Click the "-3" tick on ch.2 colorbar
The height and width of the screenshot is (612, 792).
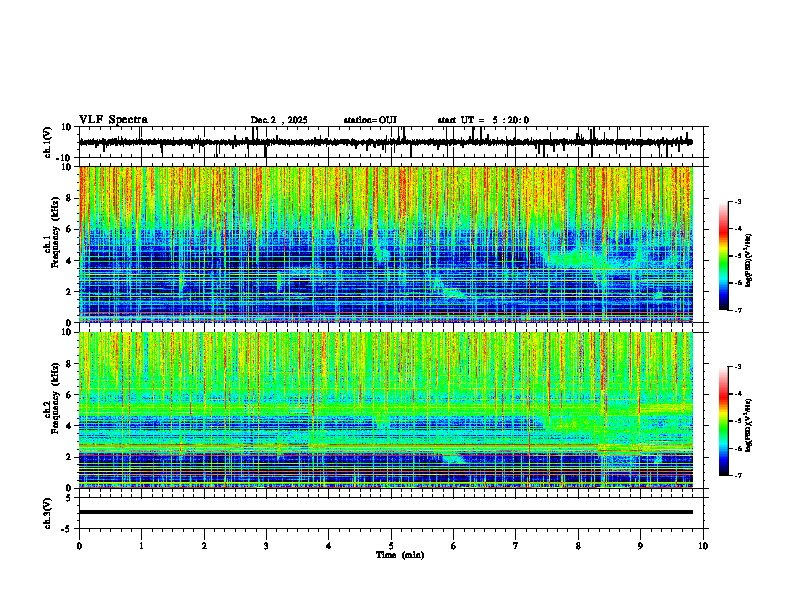tap(737, 367)
